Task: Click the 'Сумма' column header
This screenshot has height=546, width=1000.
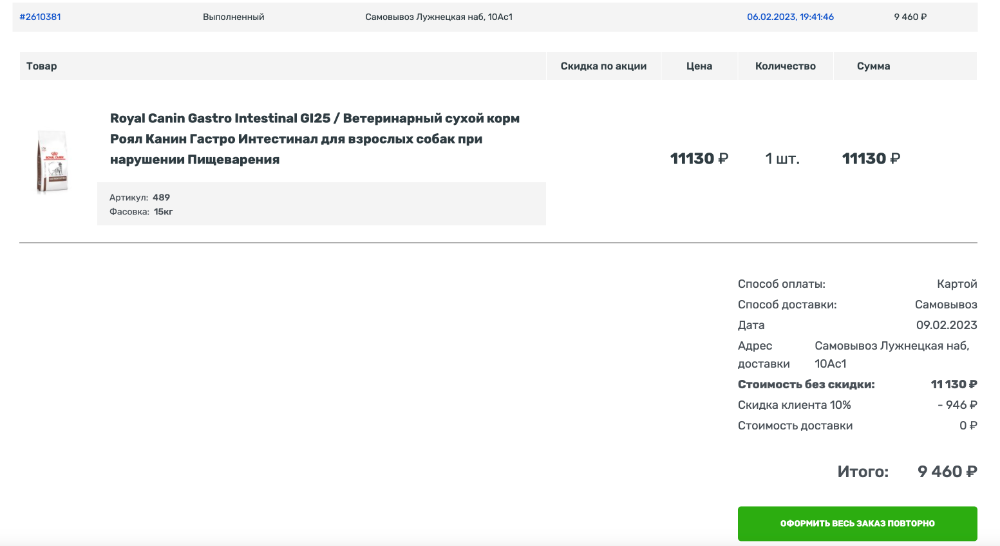Action: [873, 66]
